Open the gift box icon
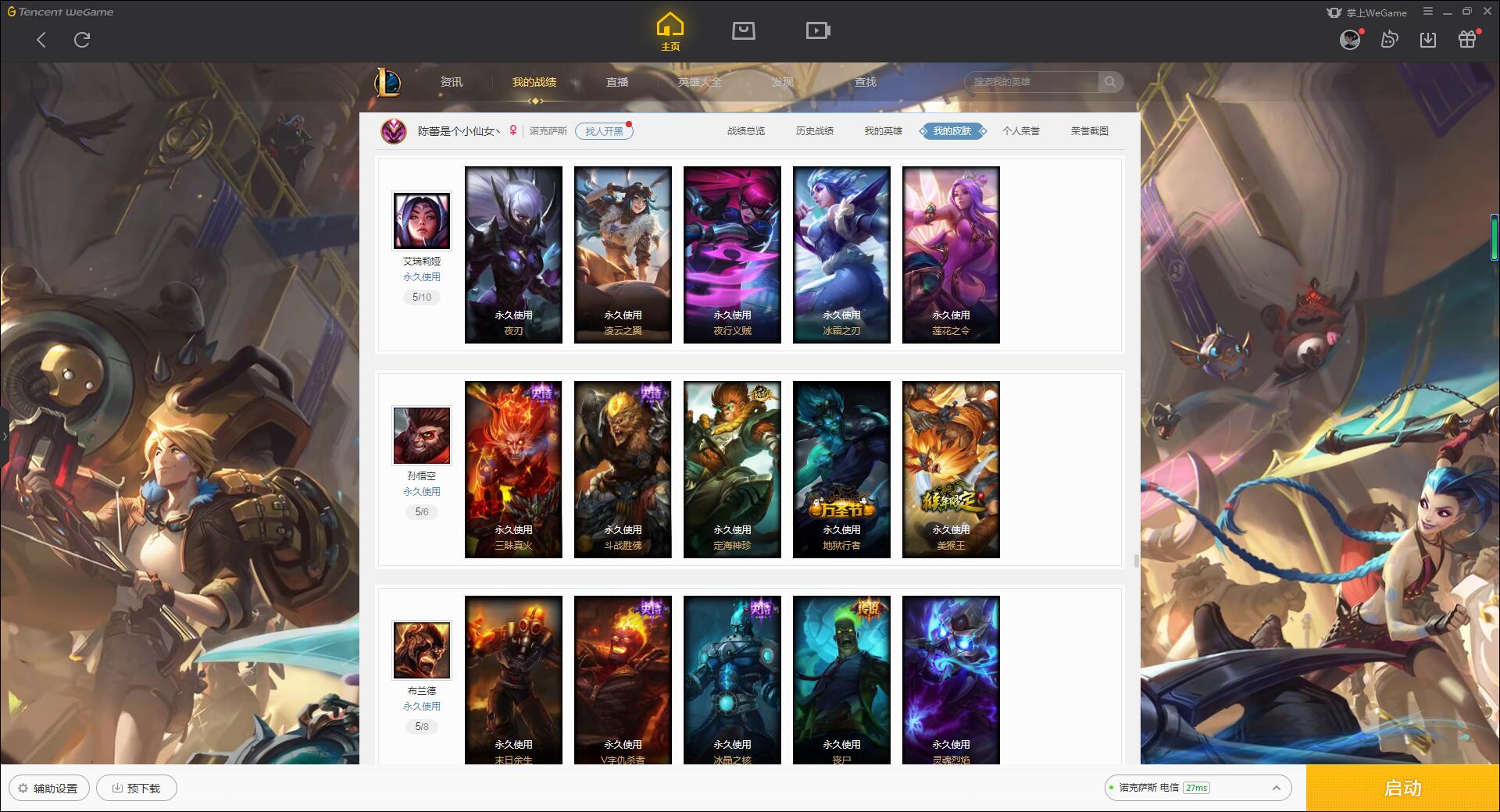The image size is (1500, 812). (1467, 39)
